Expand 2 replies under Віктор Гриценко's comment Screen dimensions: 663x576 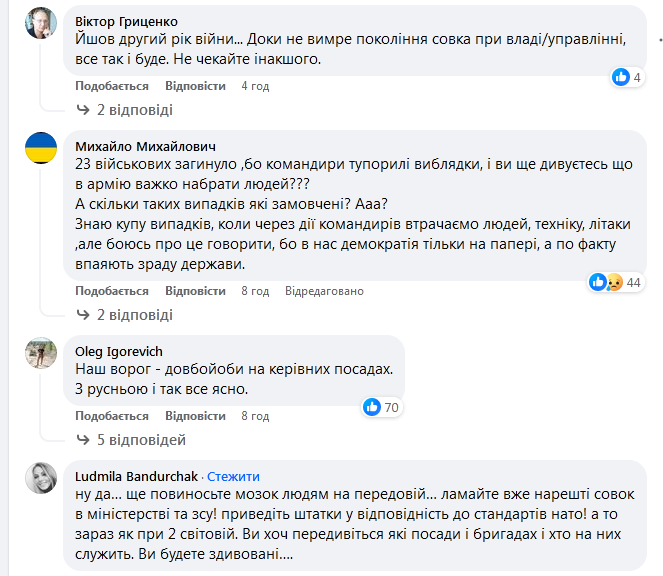click(x=125, y=110)
